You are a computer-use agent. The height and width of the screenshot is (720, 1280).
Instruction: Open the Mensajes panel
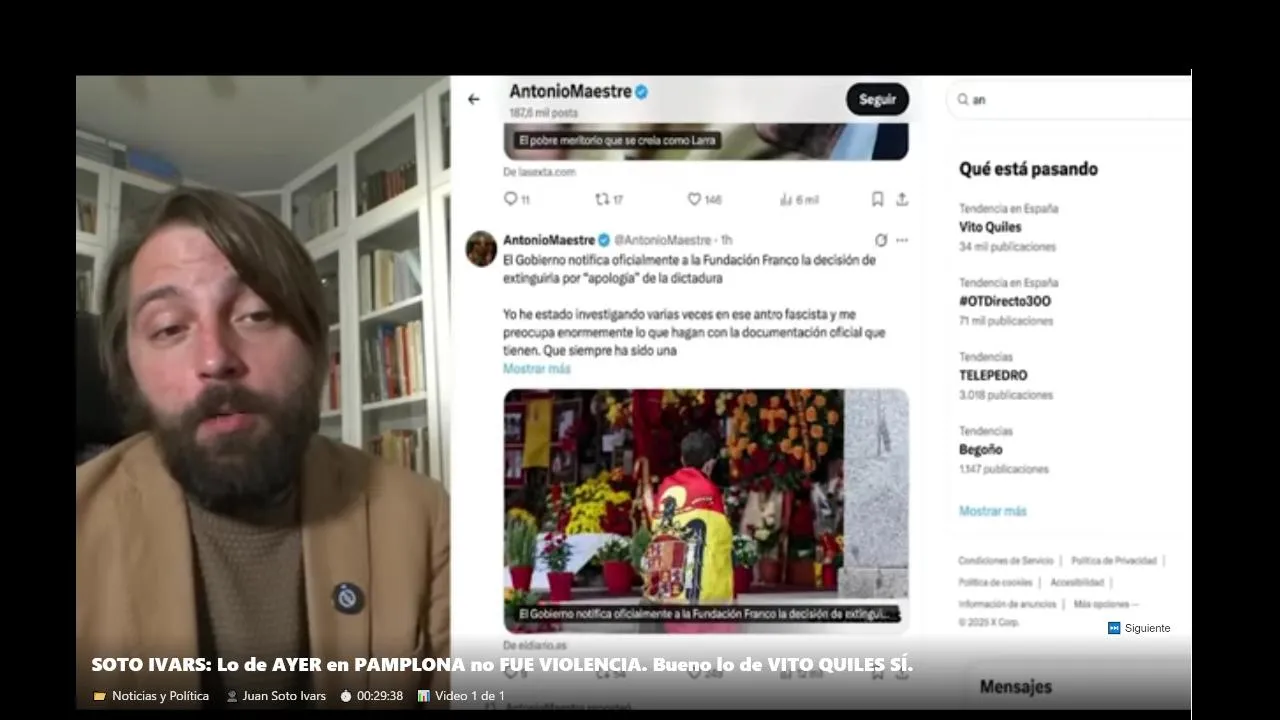click(x=1016, y=687)
